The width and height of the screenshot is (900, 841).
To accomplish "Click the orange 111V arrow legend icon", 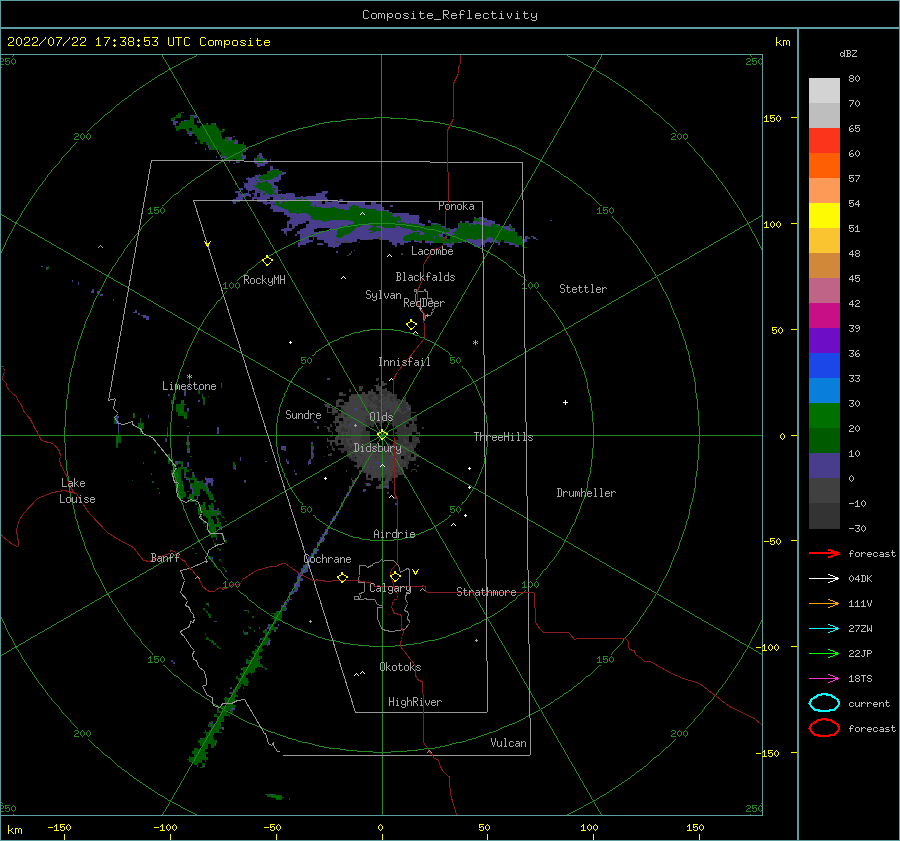I will tap(824, 603).
